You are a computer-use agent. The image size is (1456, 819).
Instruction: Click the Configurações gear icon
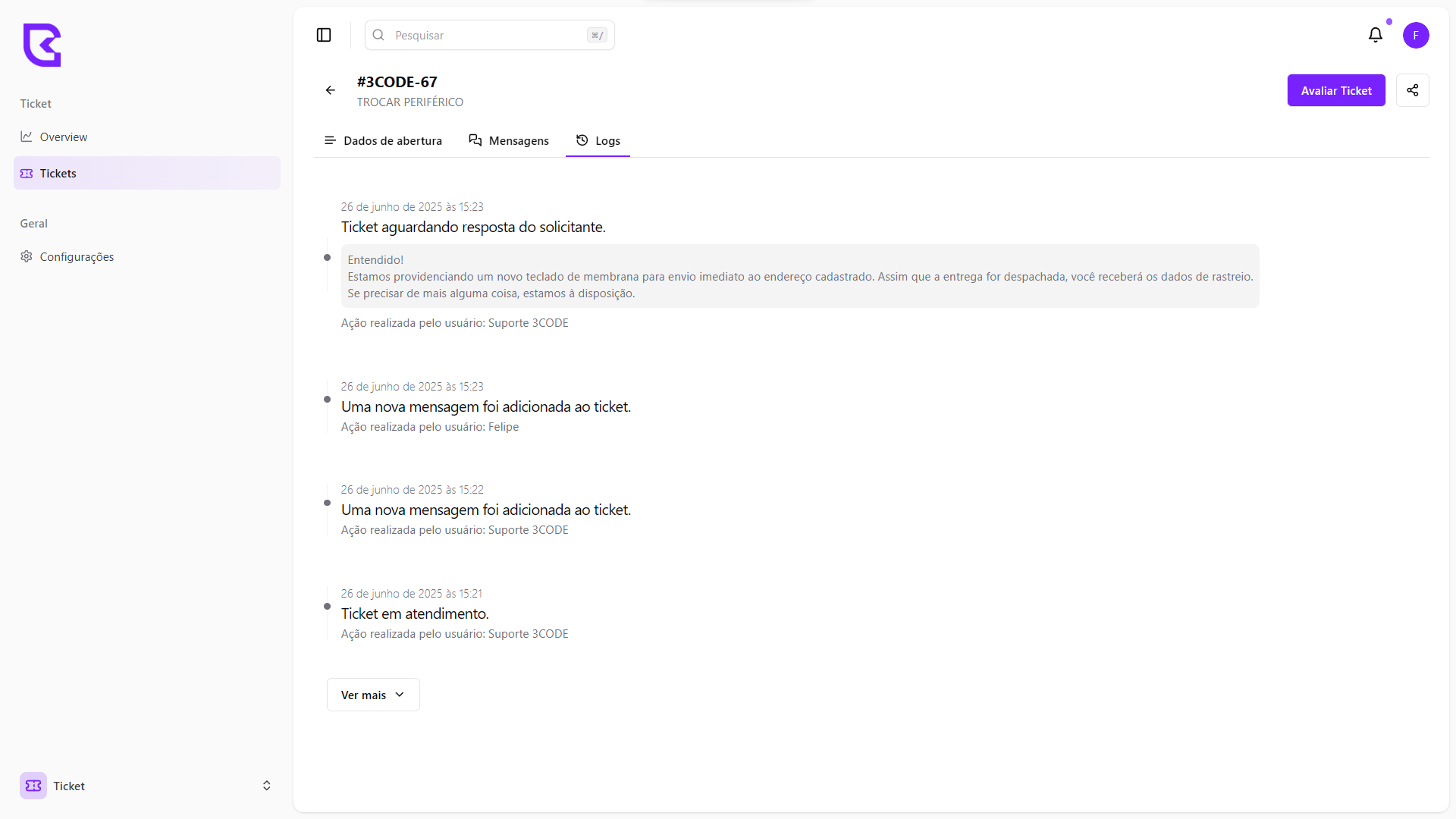(x=27, y=256)
